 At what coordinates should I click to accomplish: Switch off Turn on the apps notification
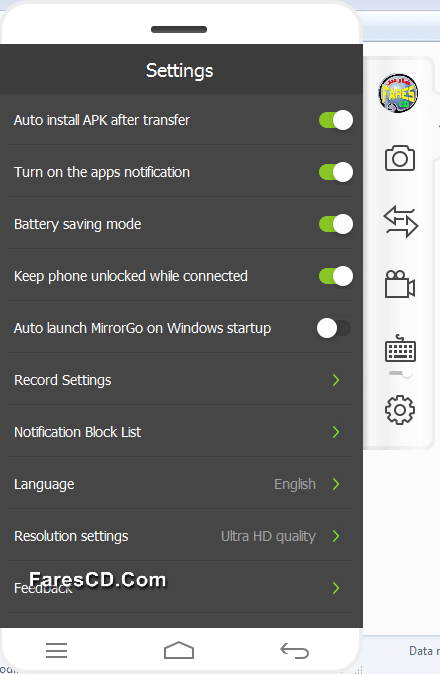[336, 172]
